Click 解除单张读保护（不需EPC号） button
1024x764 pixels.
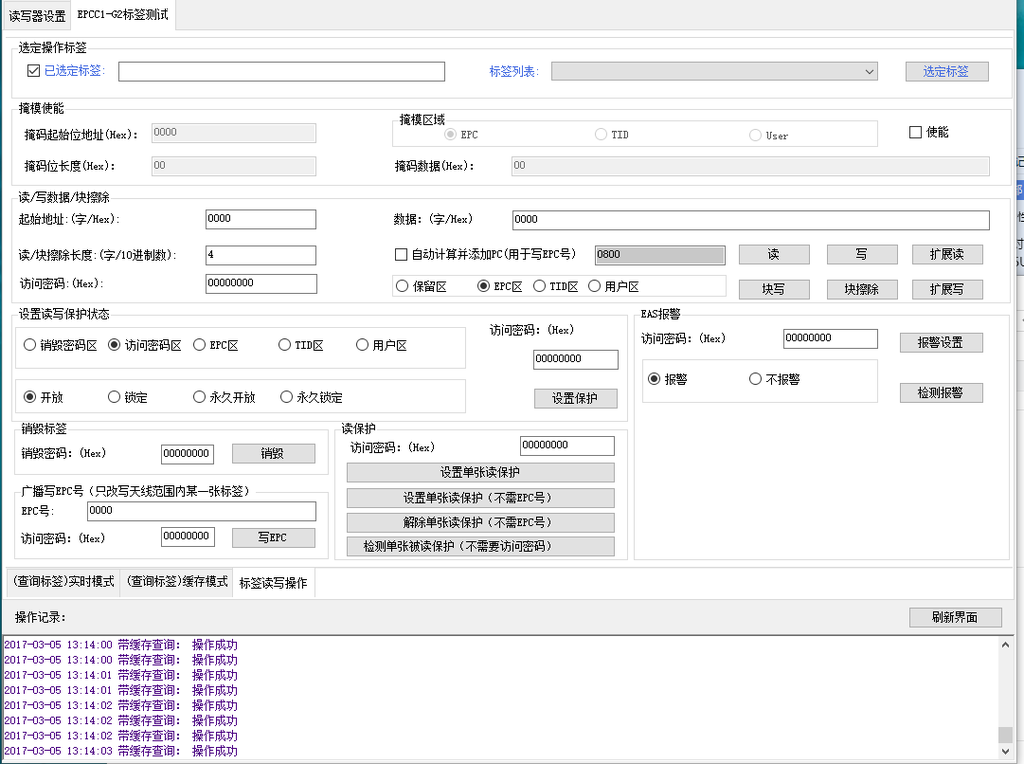tap(481, 522)
